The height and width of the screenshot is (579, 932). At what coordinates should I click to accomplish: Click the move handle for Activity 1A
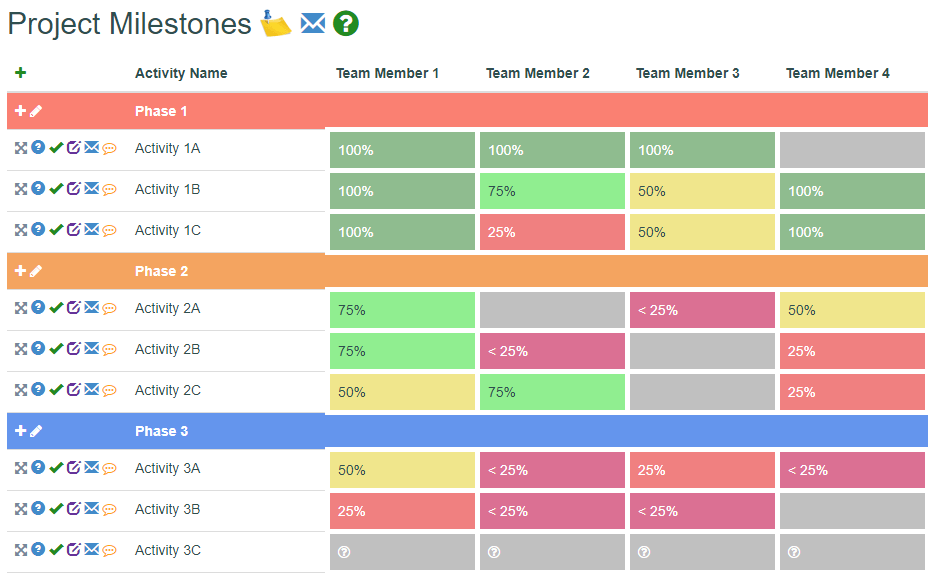click(21, 148)
